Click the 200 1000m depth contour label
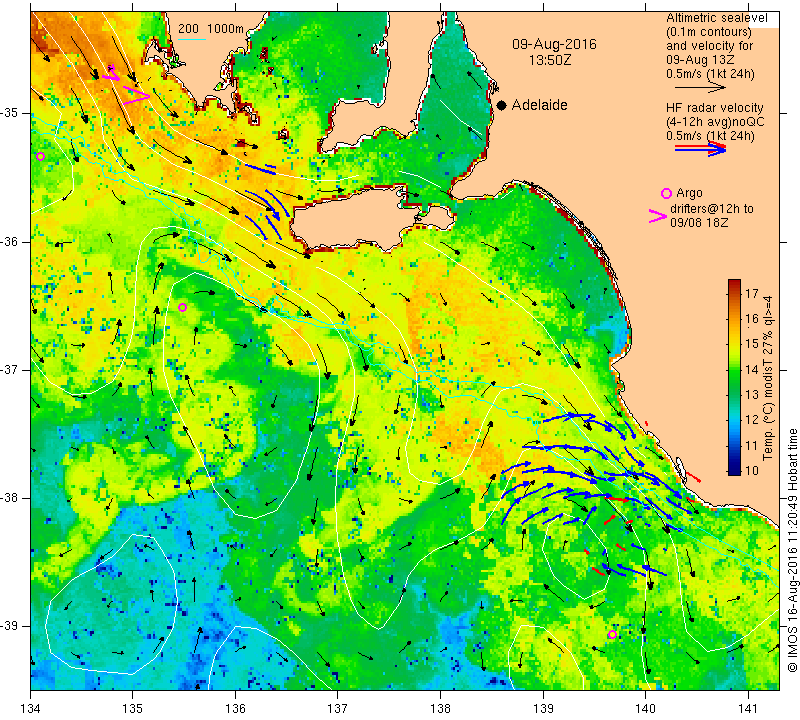This screenshot has width=800, height=720. pyautogui.click(x=211, y=29)
